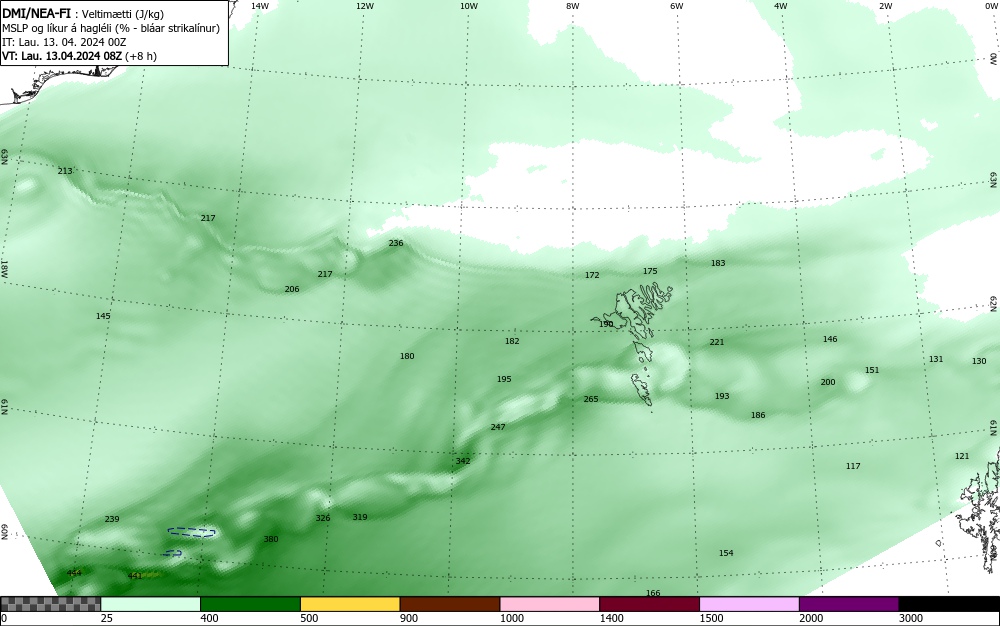Click the map value '172'
Screen dimensions: 1000x626
point(592,275)
